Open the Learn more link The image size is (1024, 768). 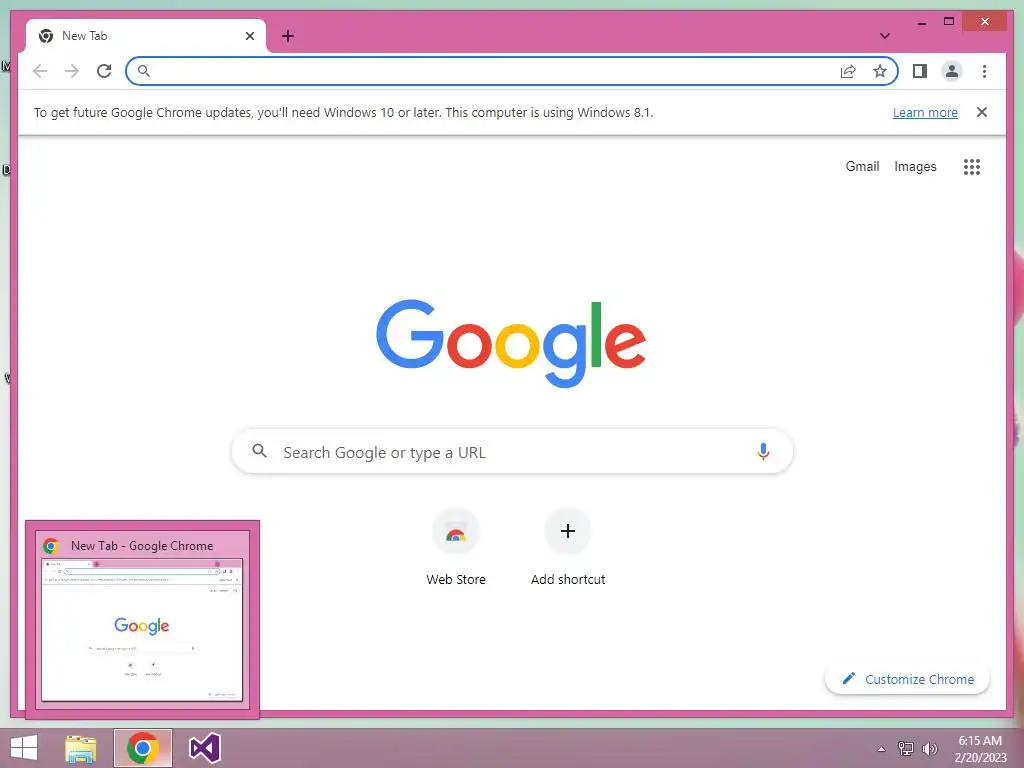(x=925, y=112)
